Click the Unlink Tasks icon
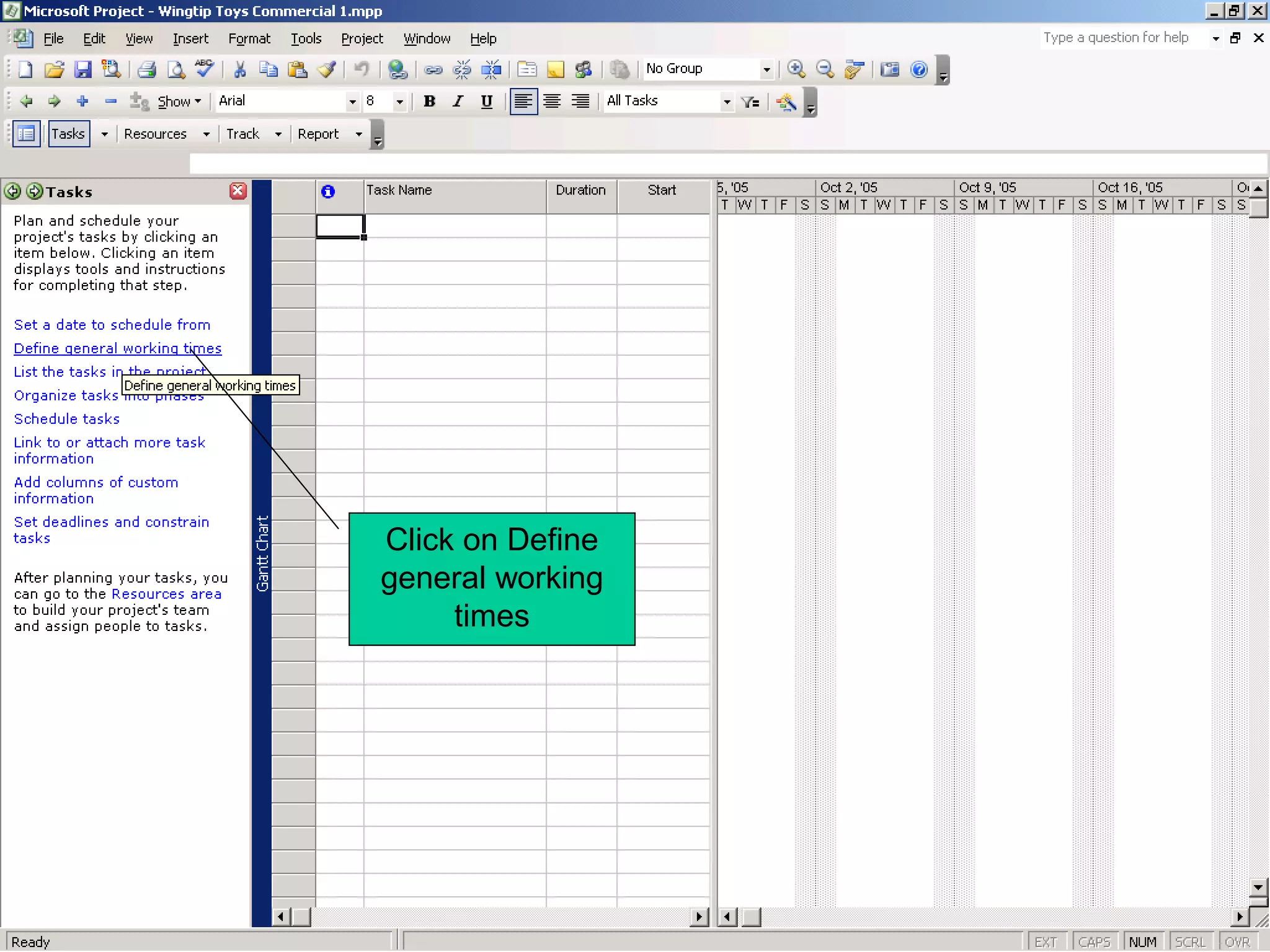 click(462, 69)
